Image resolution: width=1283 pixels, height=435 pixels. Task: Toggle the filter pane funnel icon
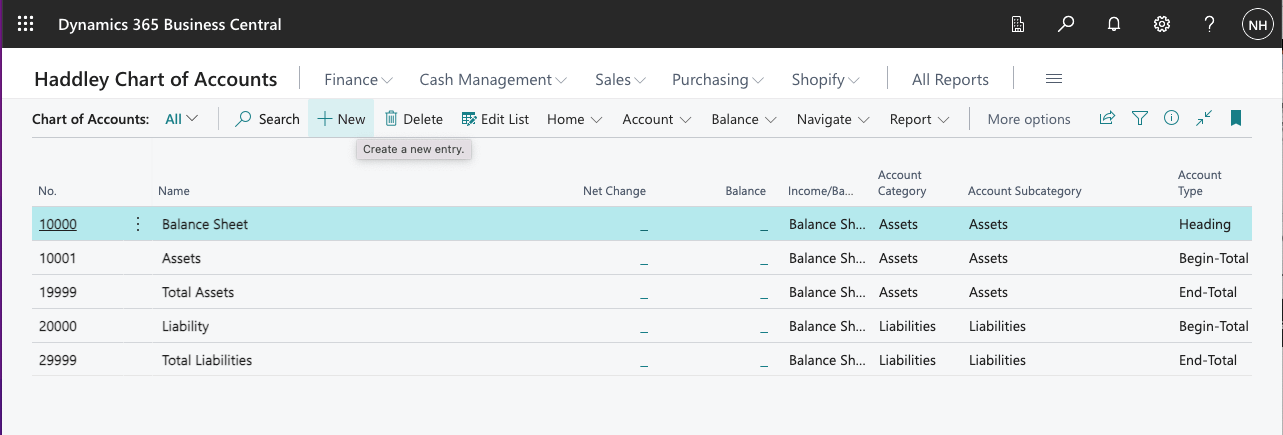[1139, 118]
